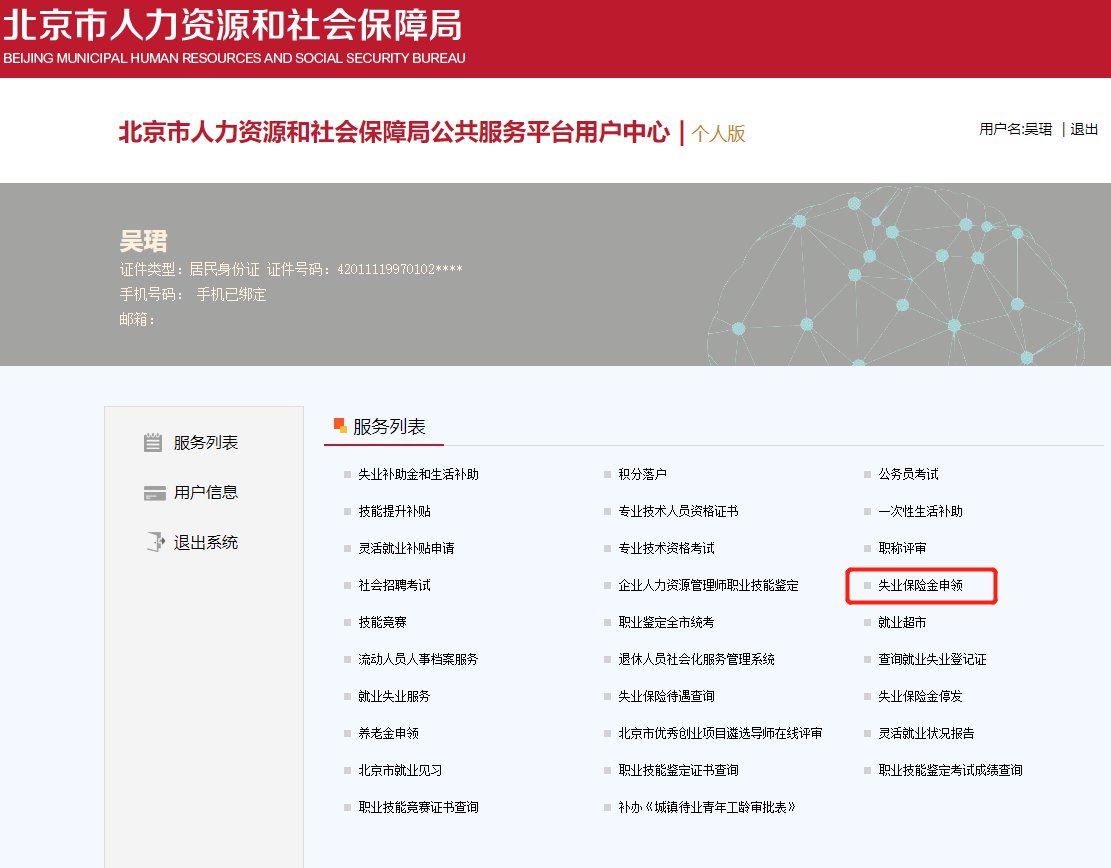Viewport: 1111px width, 868px height.
Task: Click the 养老金申领 link
Action: point(388,733)
